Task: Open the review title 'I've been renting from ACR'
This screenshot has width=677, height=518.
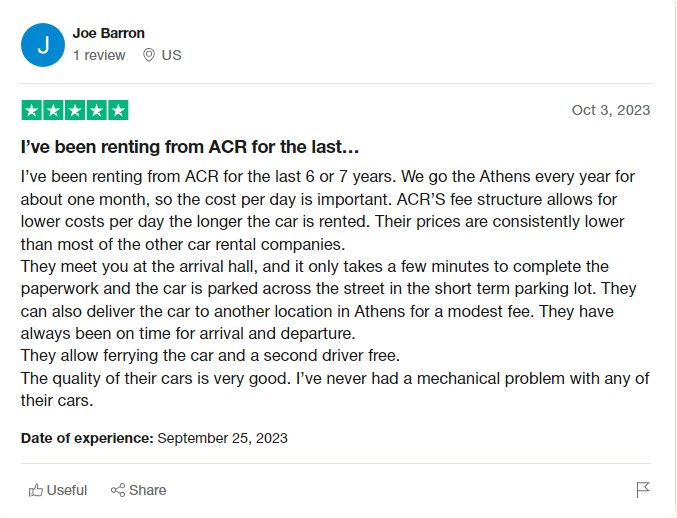Action: [190, 147]
